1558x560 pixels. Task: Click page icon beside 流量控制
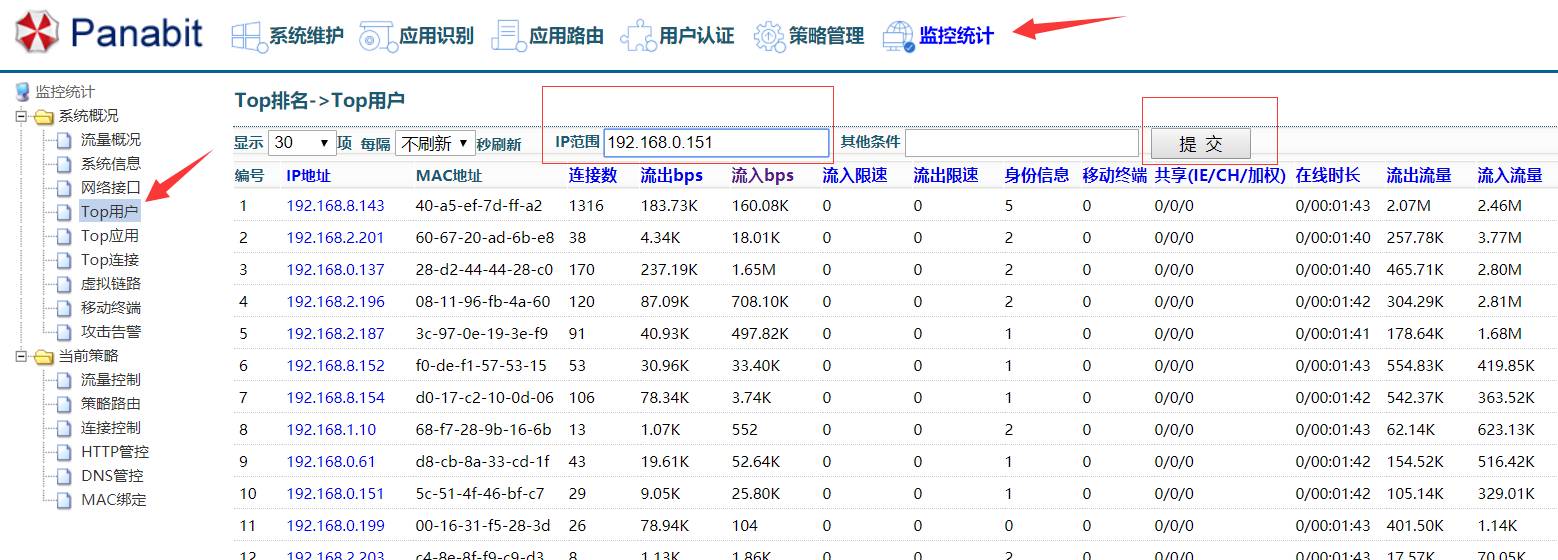pyautogui.click(x=65, y=380)
